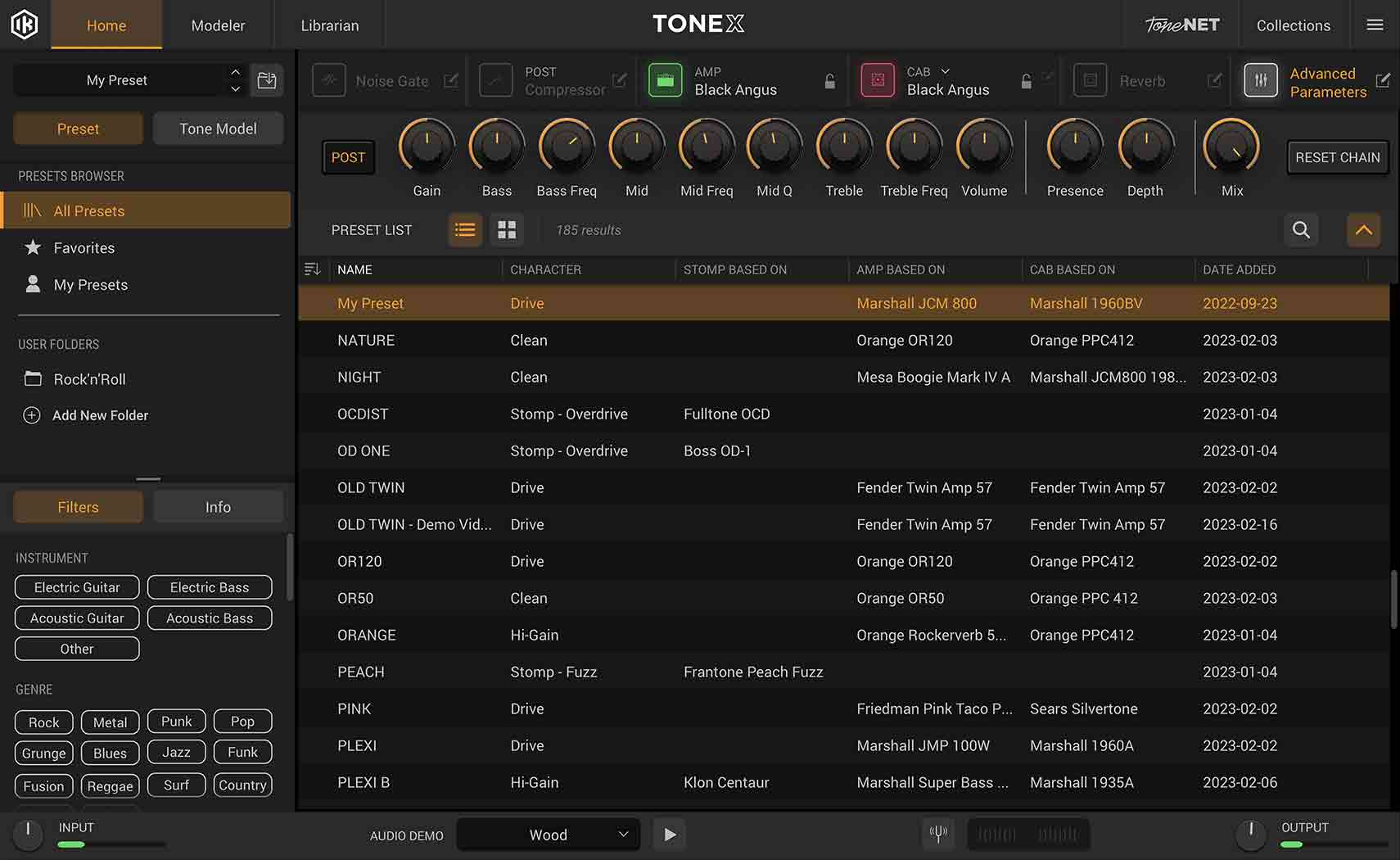
Task: Toggle the POST position button for the EQ
Action: (348, 157)
